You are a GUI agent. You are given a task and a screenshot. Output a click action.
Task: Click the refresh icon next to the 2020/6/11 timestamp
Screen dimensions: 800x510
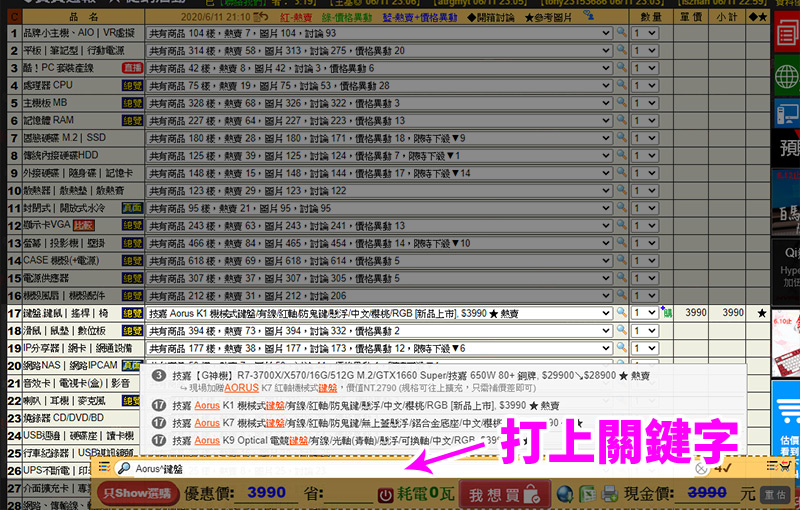pos(261,17)
